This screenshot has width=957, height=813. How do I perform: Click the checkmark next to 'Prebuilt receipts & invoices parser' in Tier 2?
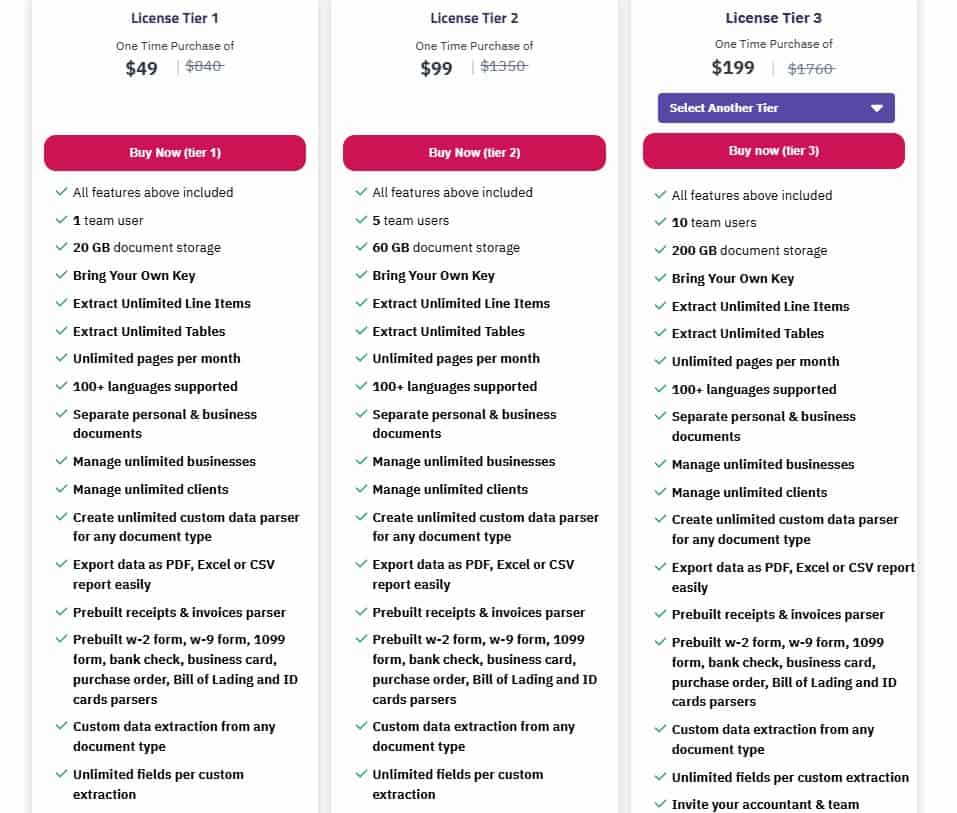(360, 612)
